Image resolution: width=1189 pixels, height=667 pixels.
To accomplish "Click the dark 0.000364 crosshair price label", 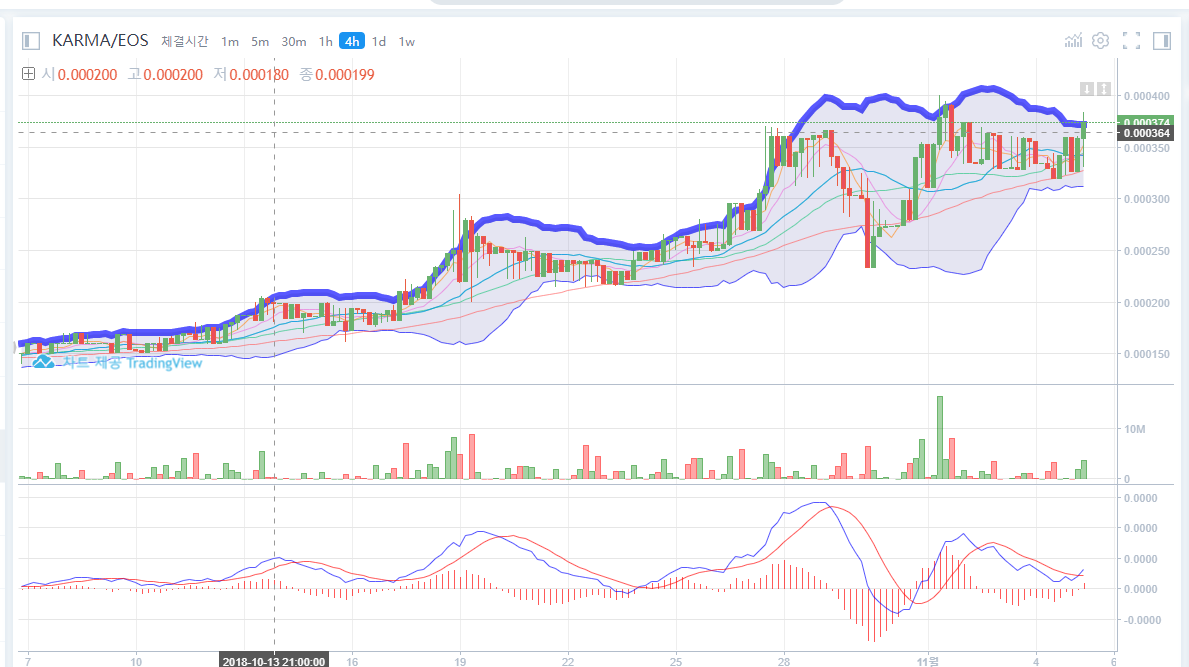I will (1147, 133).
